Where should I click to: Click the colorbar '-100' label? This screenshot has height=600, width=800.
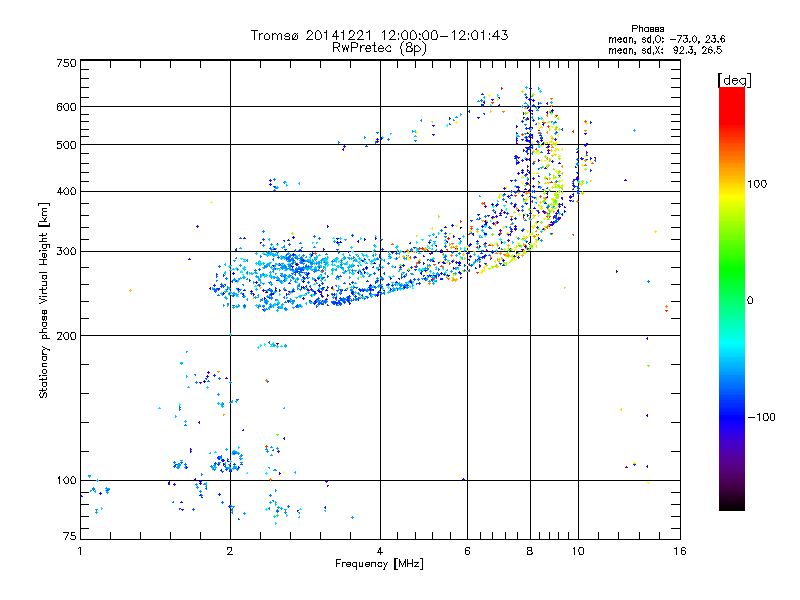click(761, 417)
